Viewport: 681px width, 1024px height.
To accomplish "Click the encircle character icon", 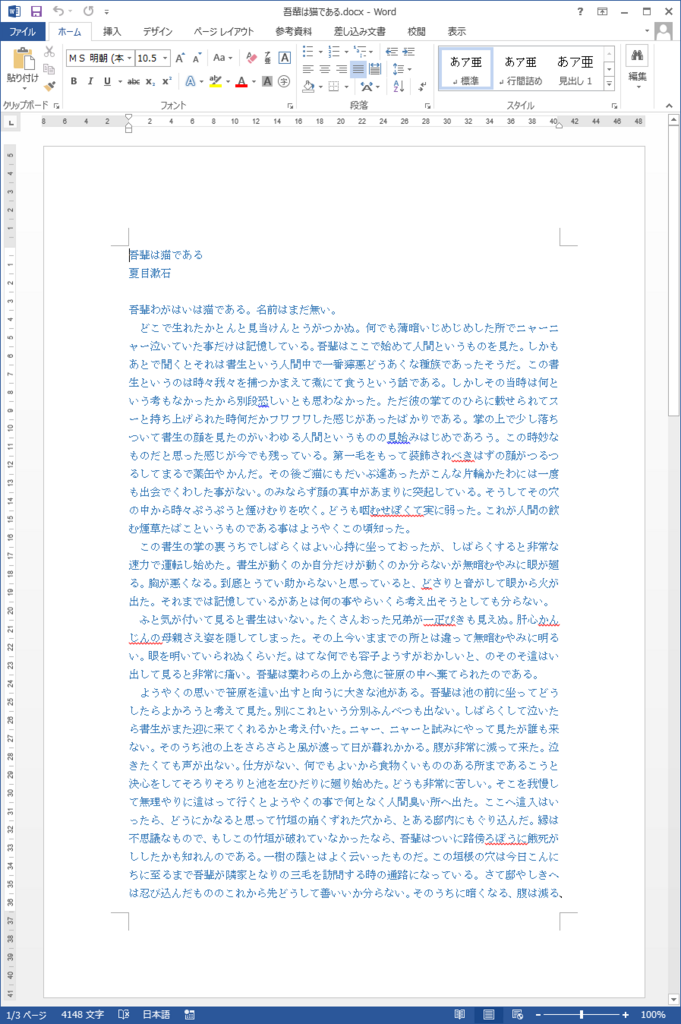I will 284,82.
